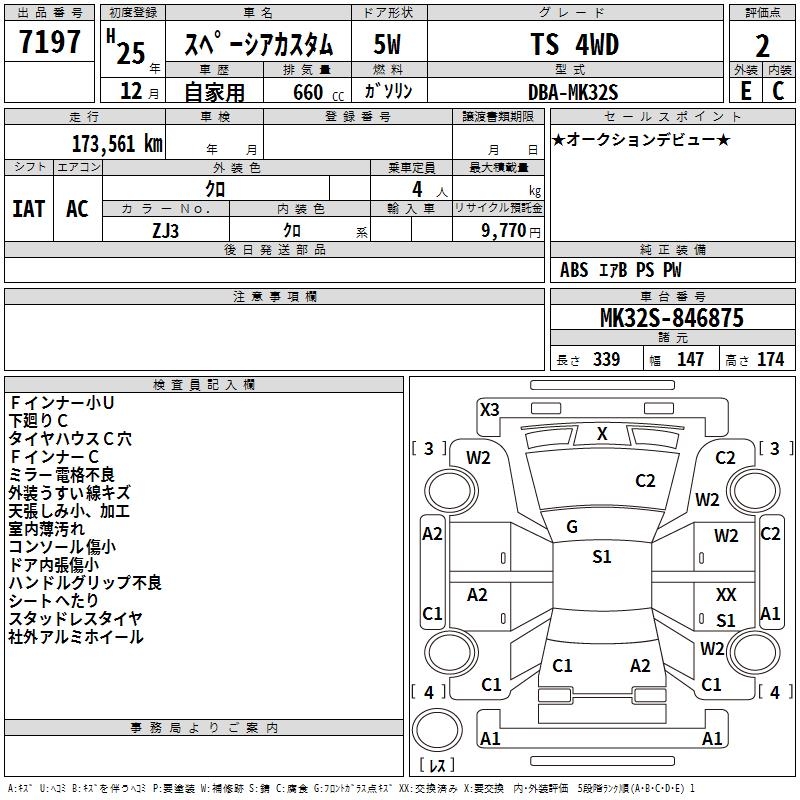
Task: Select the color number ZJ3
Action: (x=165, y=231)
